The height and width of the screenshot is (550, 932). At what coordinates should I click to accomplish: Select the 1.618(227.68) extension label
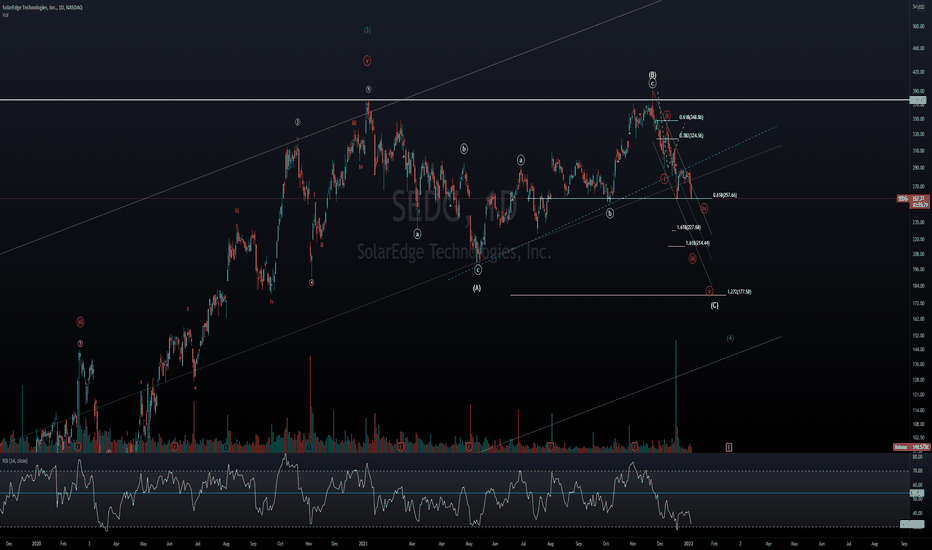pyautogui.click(x=688, y=227)
